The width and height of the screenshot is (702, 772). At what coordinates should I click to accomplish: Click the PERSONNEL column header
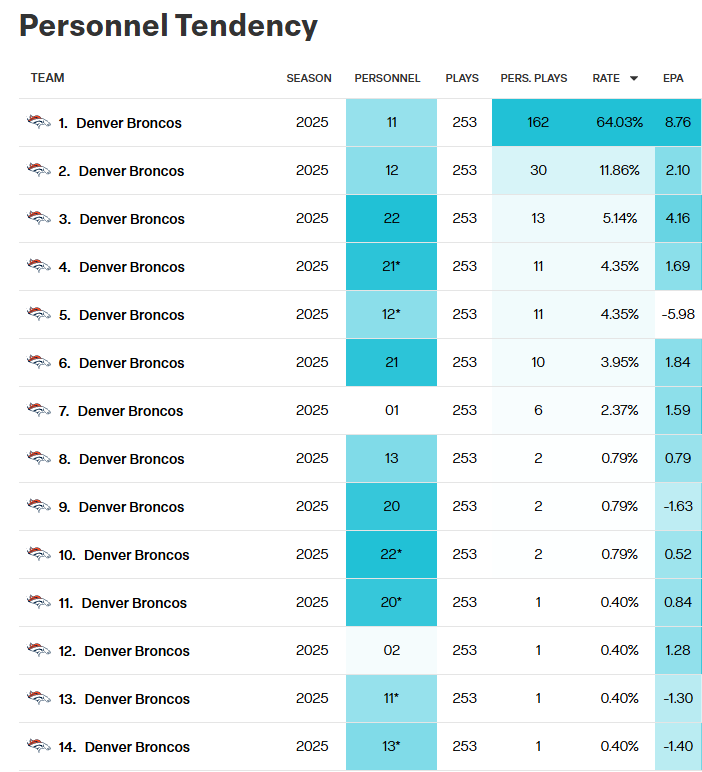387,78
